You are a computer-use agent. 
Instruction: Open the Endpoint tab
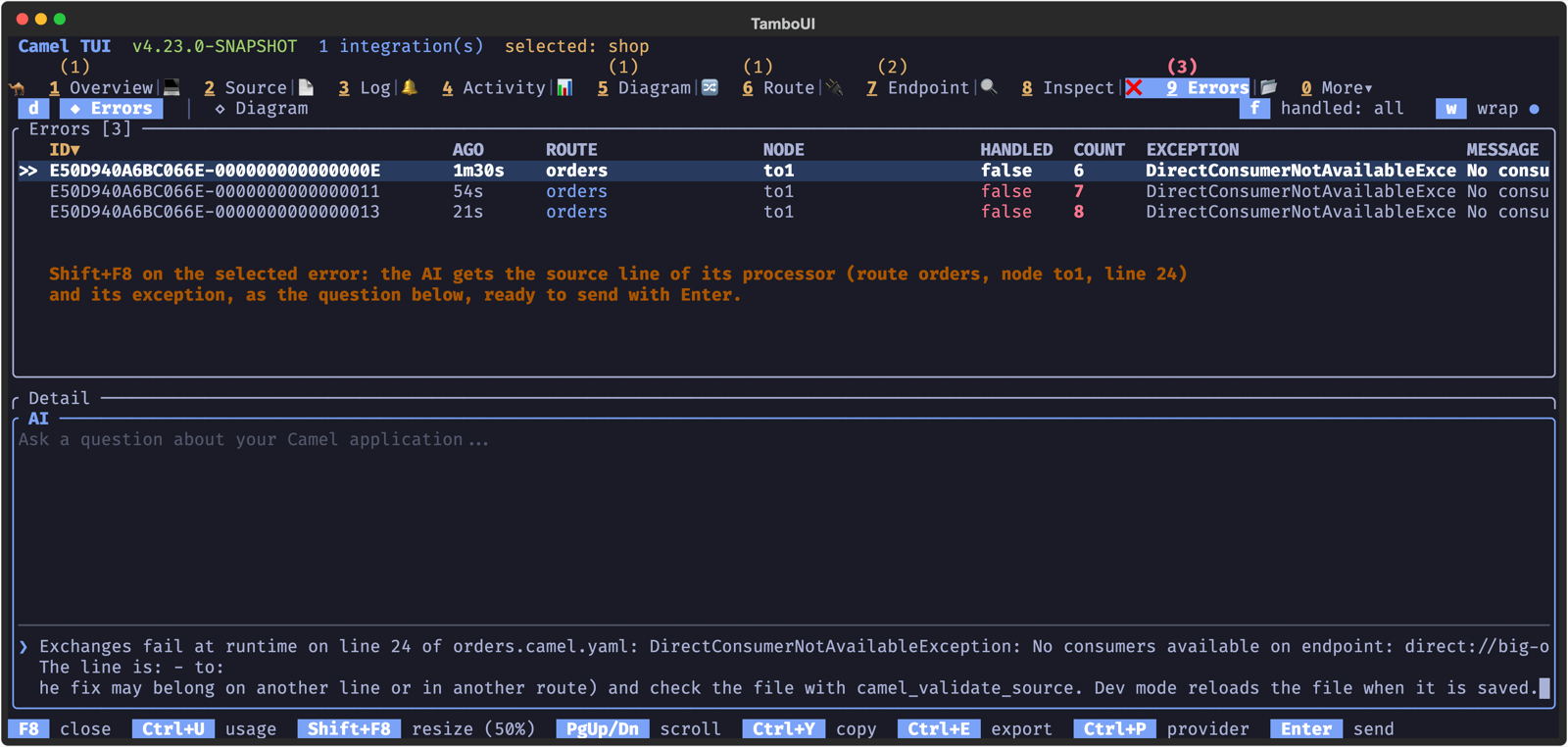click(917, 88)
